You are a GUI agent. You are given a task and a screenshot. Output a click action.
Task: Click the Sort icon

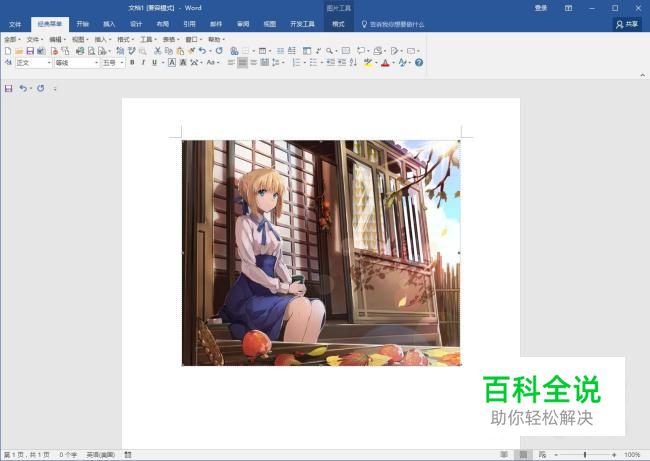click(353, 63)
